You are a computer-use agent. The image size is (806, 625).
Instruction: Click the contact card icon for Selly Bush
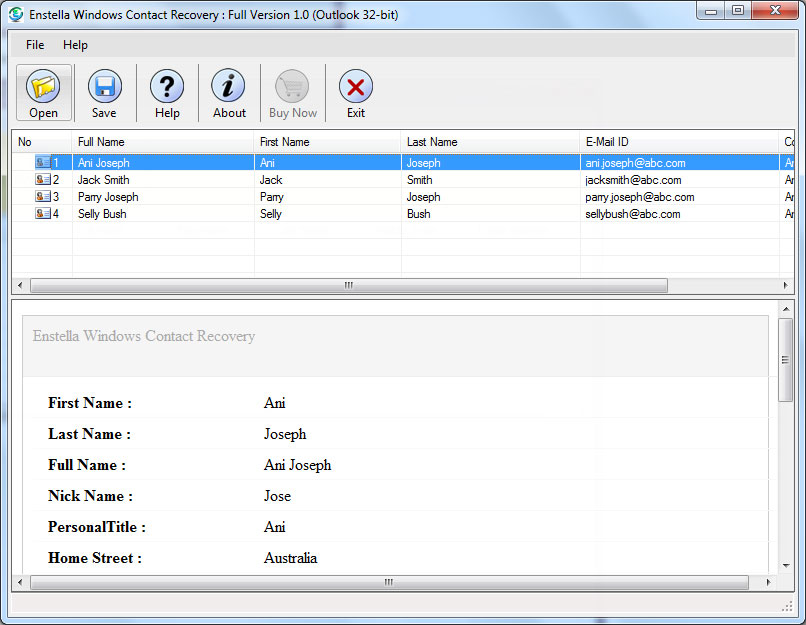pos(43,214)
